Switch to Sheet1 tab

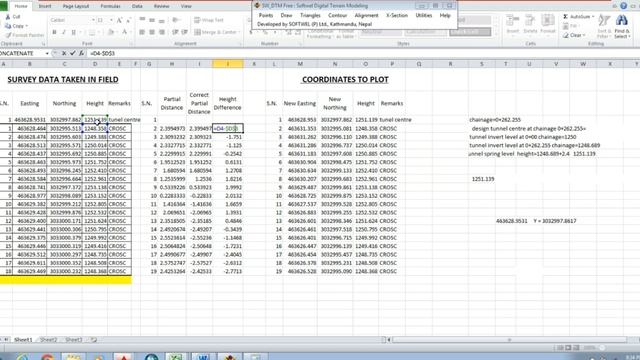click(23, 340)
